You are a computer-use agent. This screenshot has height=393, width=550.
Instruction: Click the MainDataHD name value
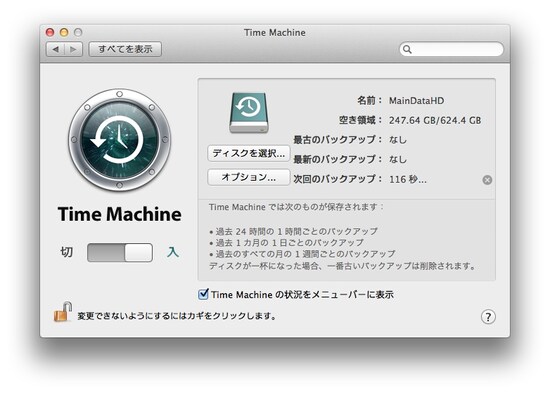416,101
